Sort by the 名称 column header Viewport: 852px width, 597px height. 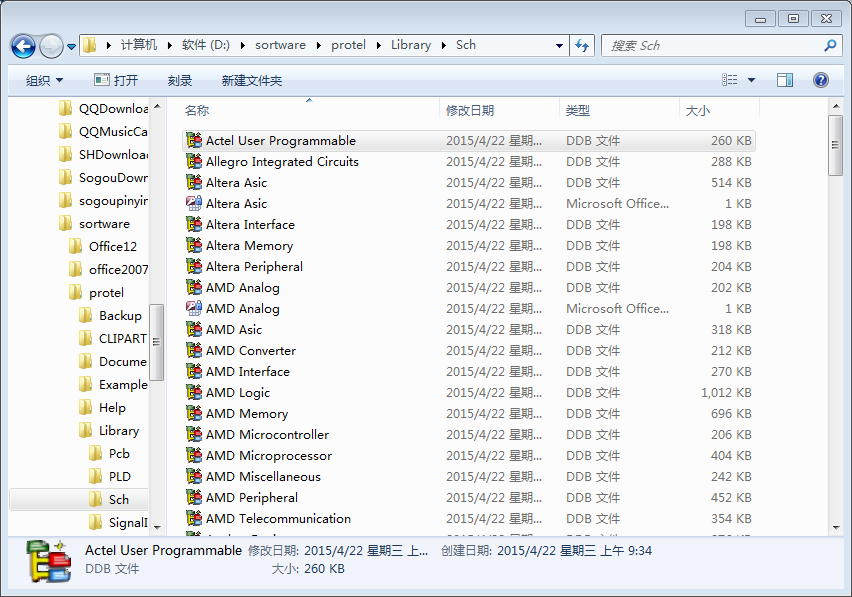tap(197, 111)
